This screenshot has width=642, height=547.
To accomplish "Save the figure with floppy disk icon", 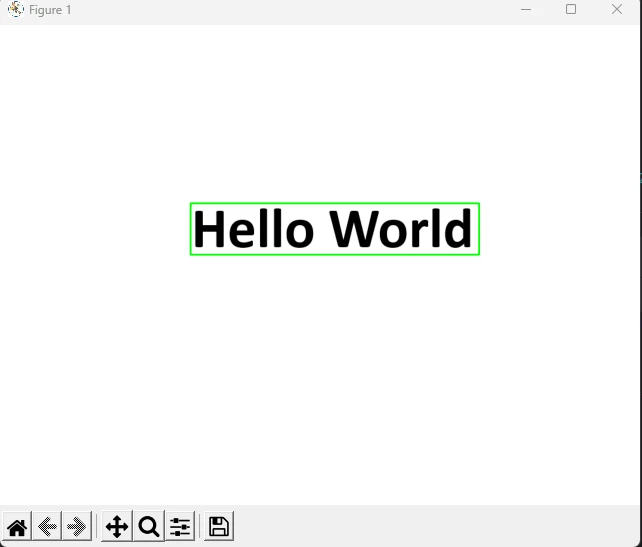I will [x=218, y=527].
